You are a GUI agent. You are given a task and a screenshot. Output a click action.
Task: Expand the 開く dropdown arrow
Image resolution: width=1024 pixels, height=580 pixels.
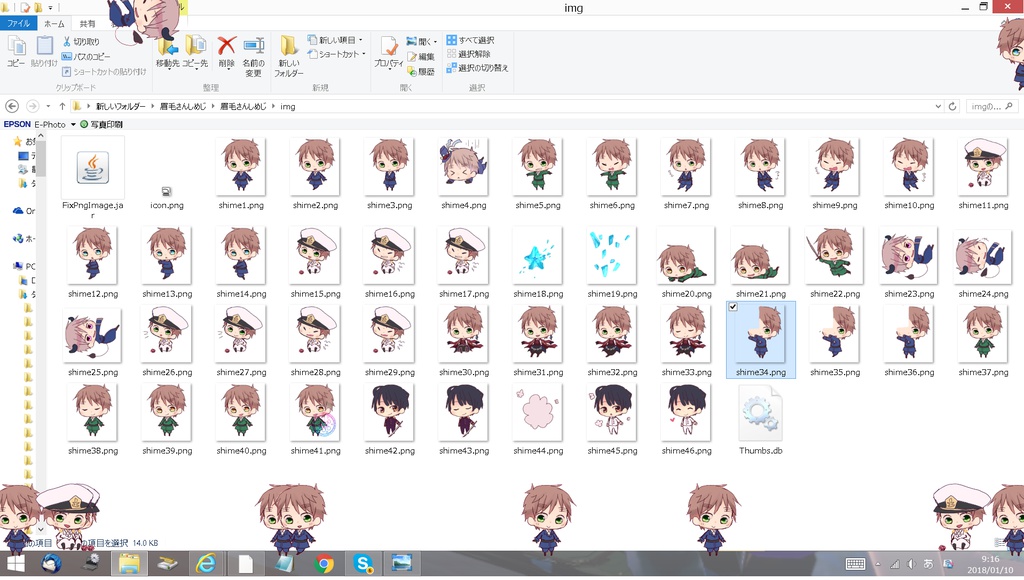pos(436,41)
